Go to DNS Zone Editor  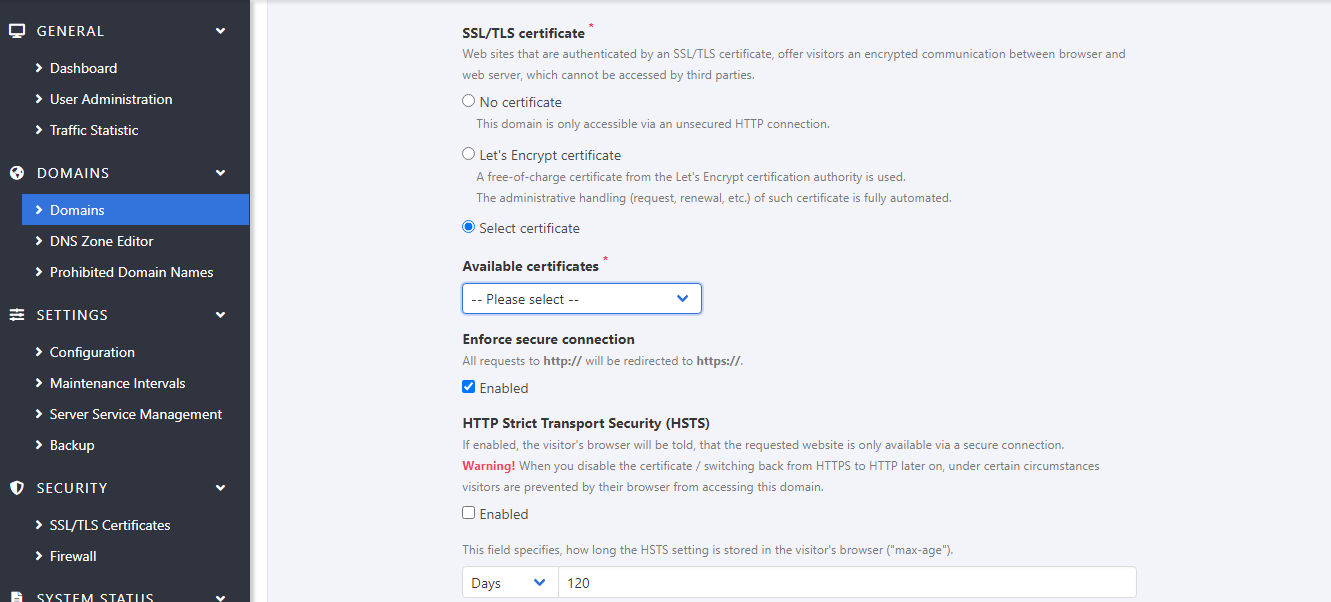[x=101, y=241]
